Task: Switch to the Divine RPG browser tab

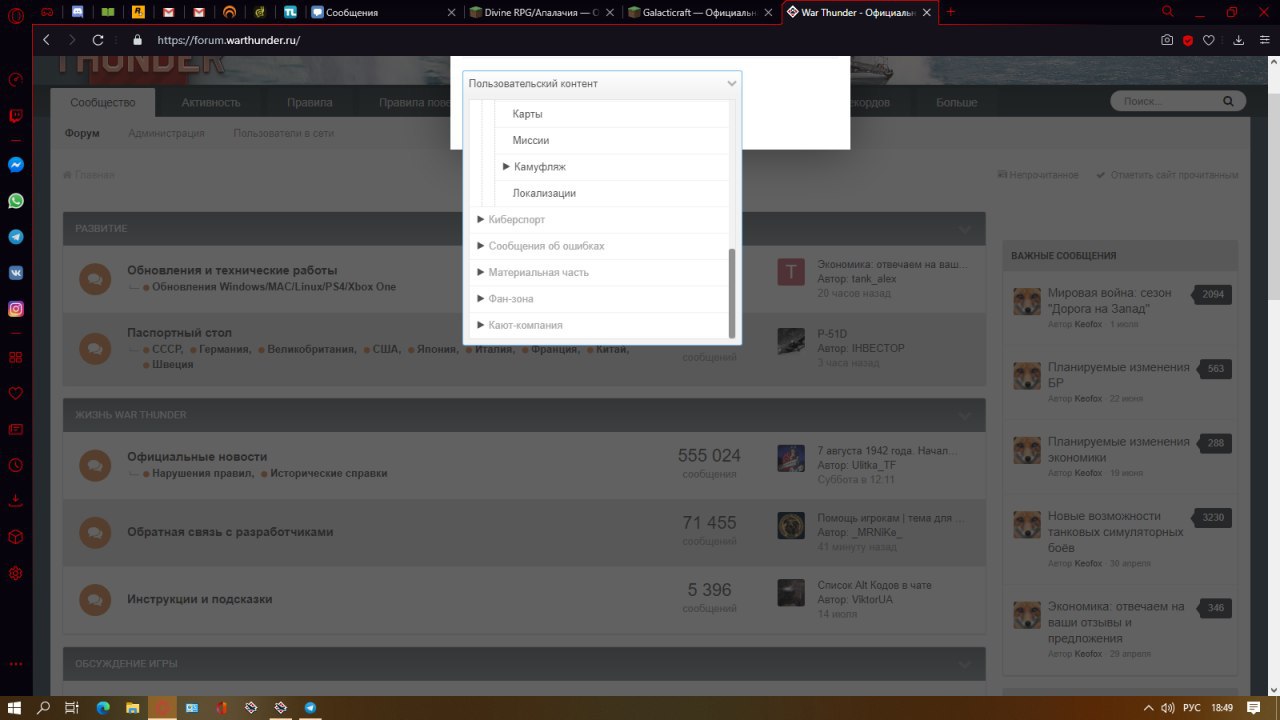Action: click(542, 12)
